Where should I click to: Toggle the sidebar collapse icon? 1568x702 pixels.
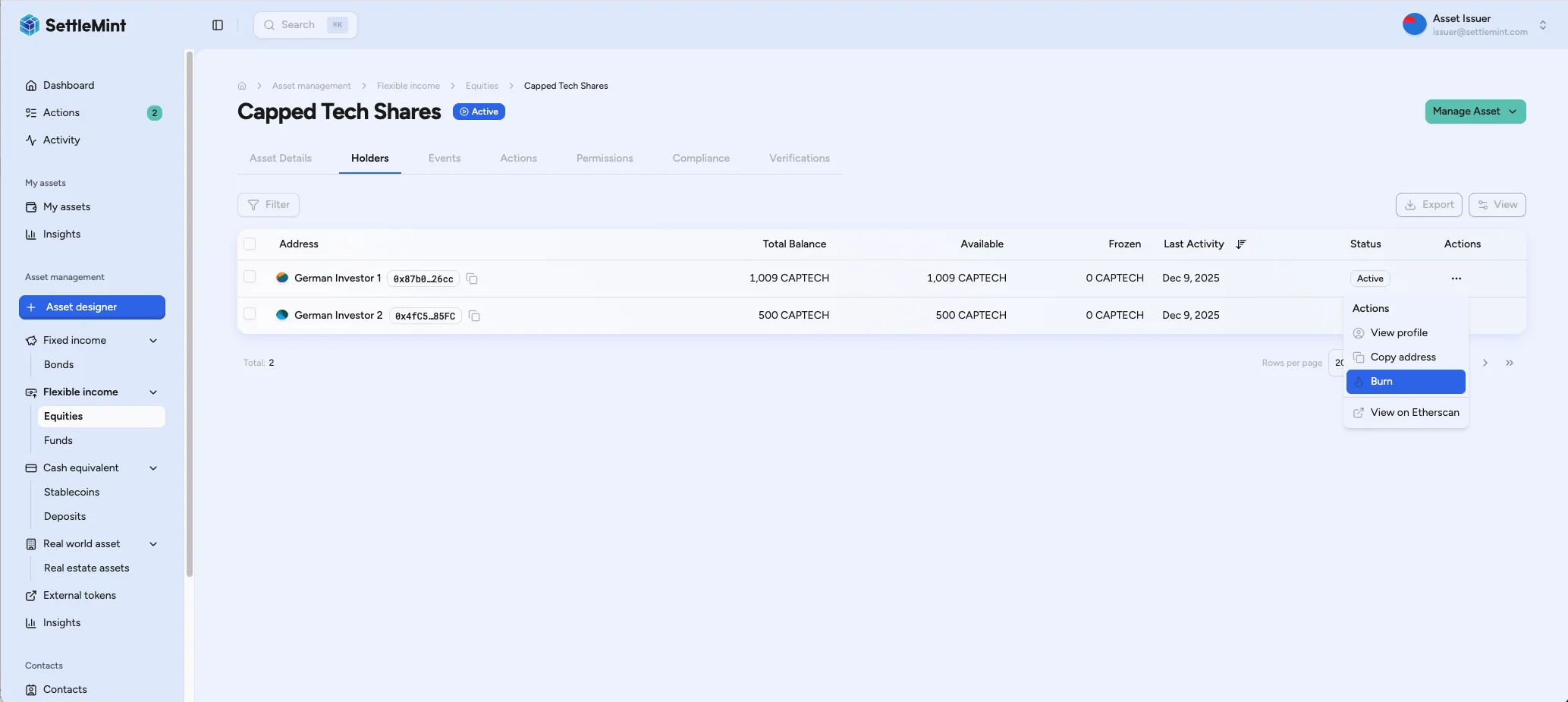(218, 25)
